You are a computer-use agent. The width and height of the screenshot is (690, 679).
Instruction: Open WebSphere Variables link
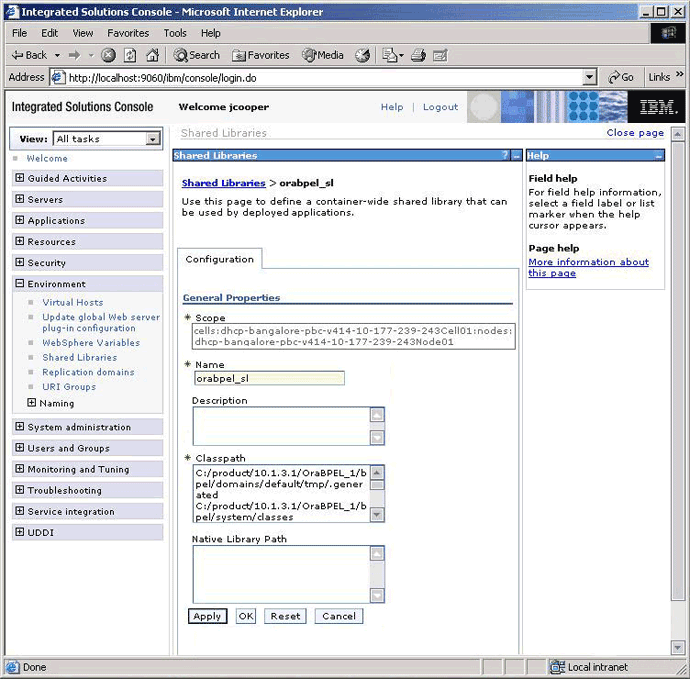[x=91, y=343]
